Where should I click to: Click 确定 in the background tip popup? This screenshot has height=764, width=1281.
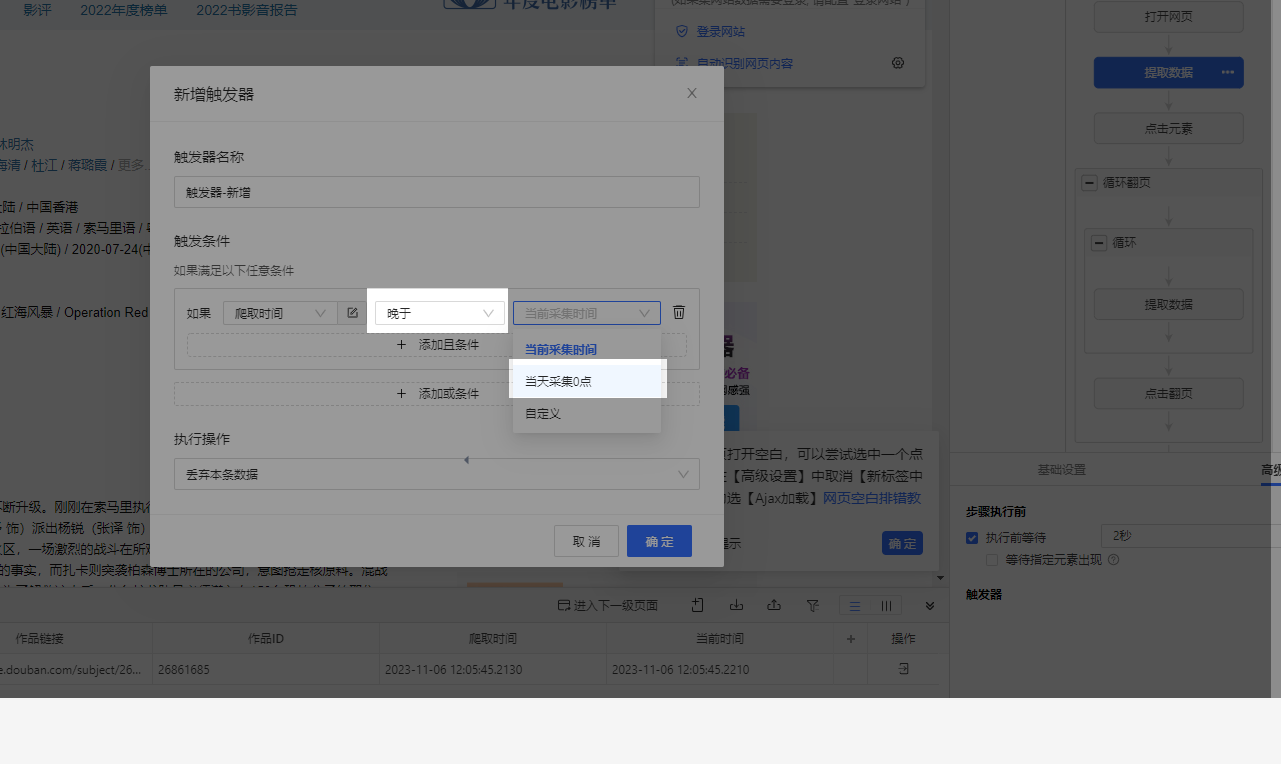coord(902,543)
